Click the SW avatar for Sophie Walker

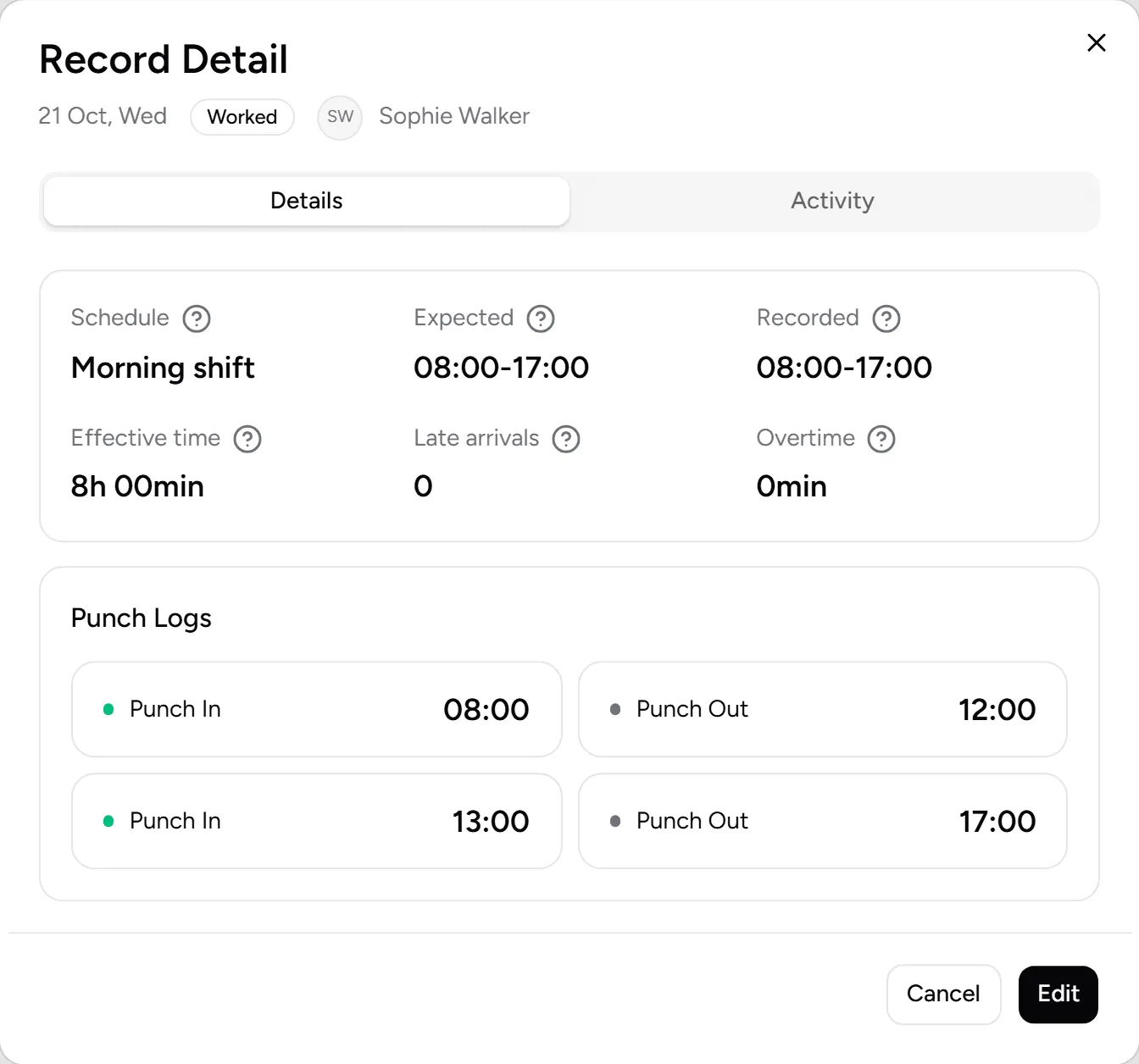(340, 117)
